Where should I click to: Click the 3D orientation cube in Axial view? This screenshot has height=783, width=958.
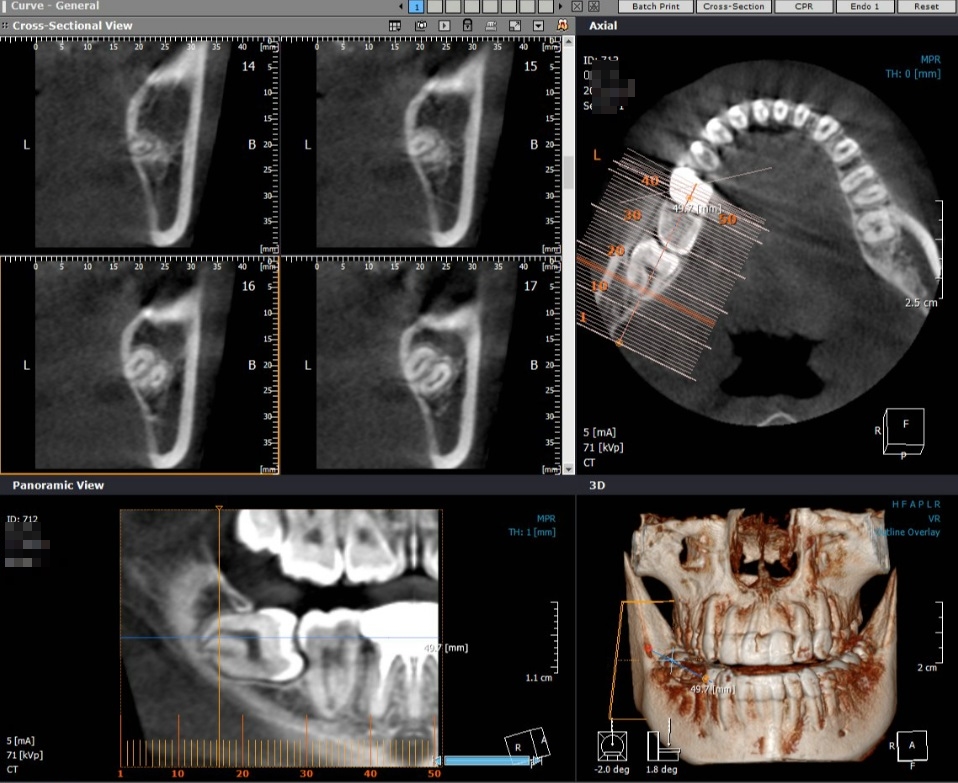pos(902,431)
